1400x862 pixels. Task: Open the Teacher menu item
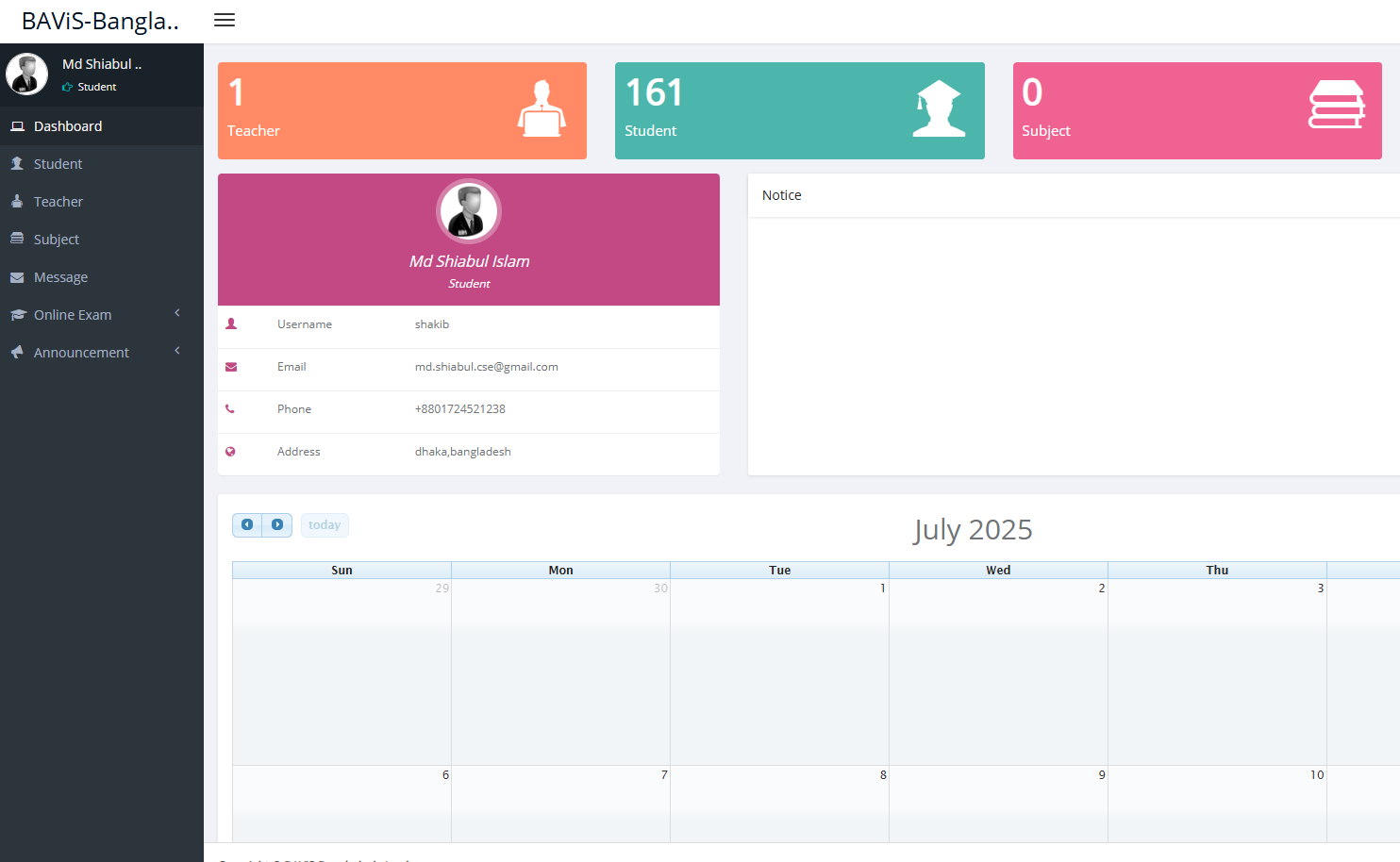[x=58, y=202]
